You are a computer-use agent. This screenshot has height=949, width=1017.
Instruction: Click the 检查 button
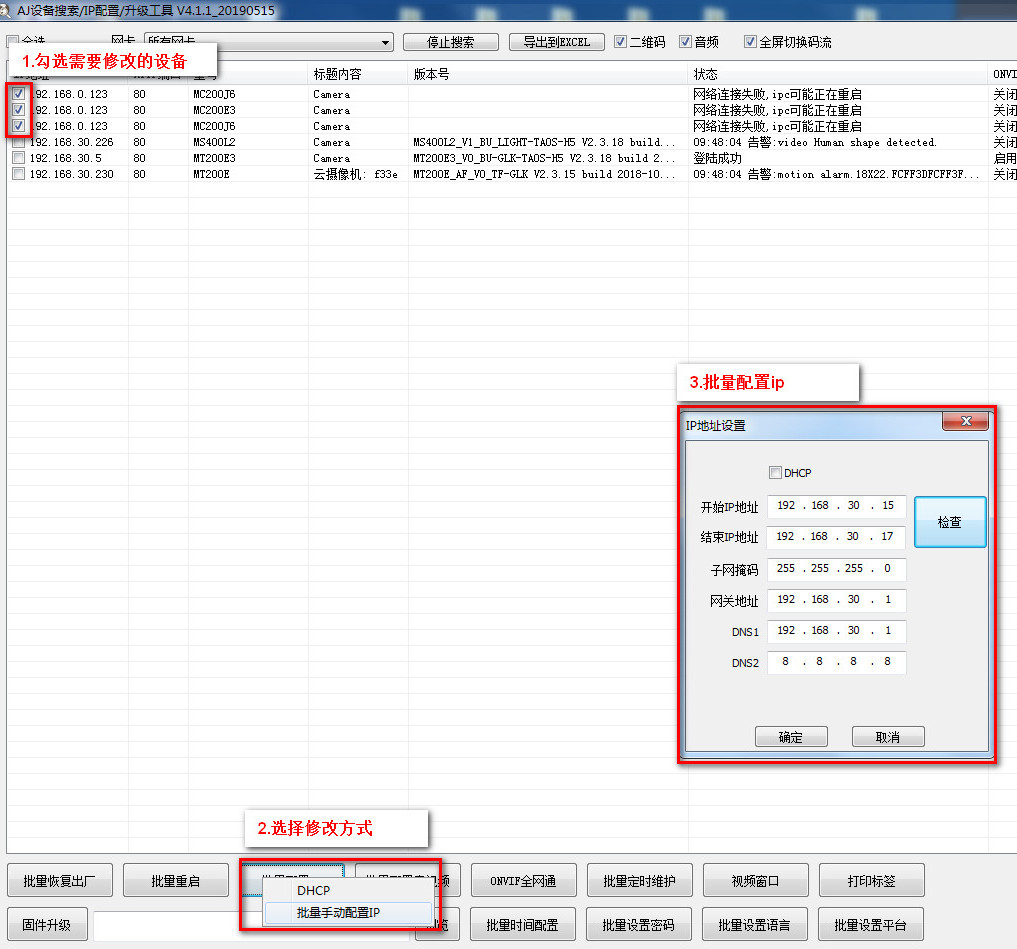click(x=949, y=522)
